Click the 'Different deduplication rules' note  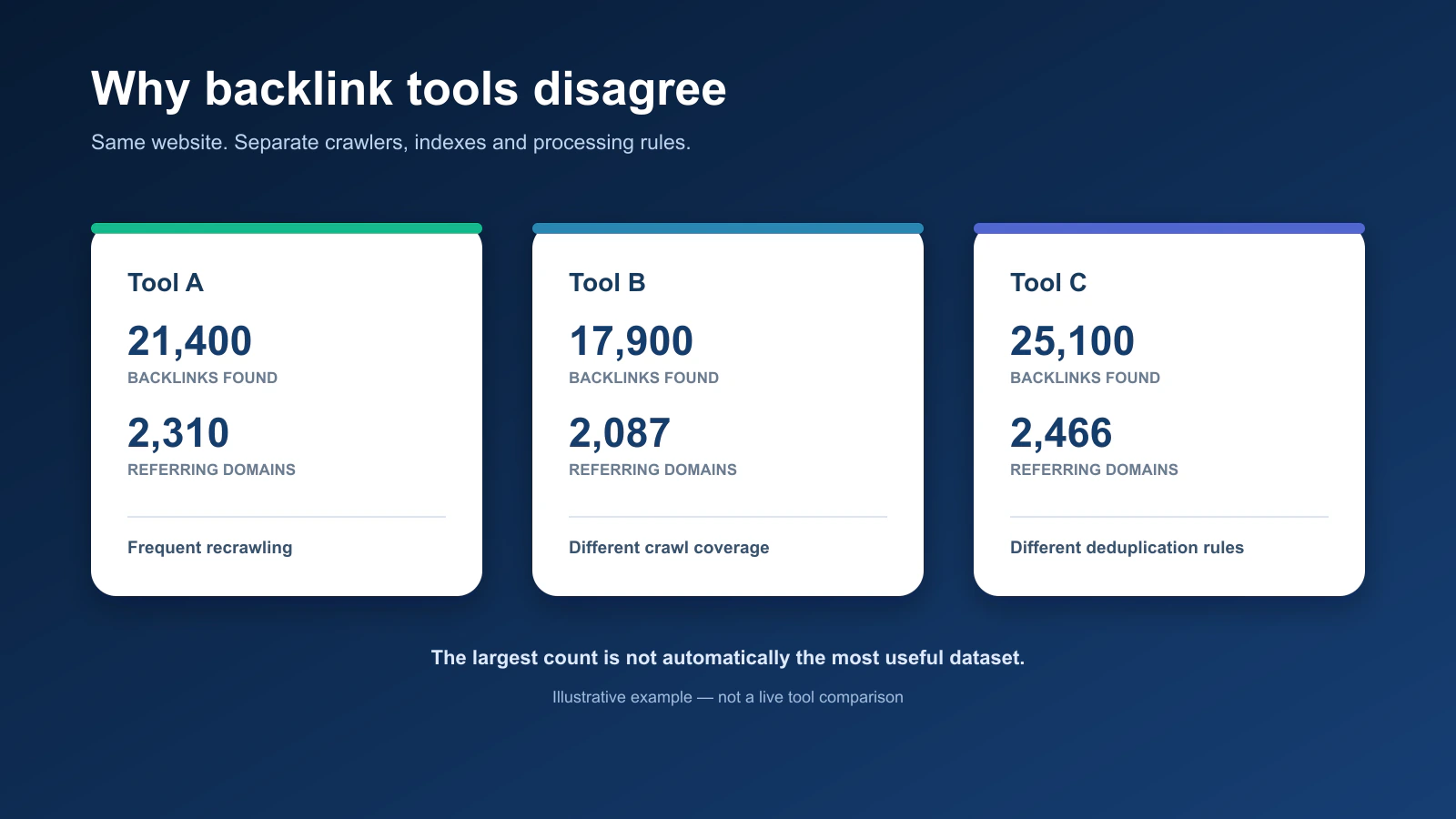pyautogui.click(x=1127, y=548)
